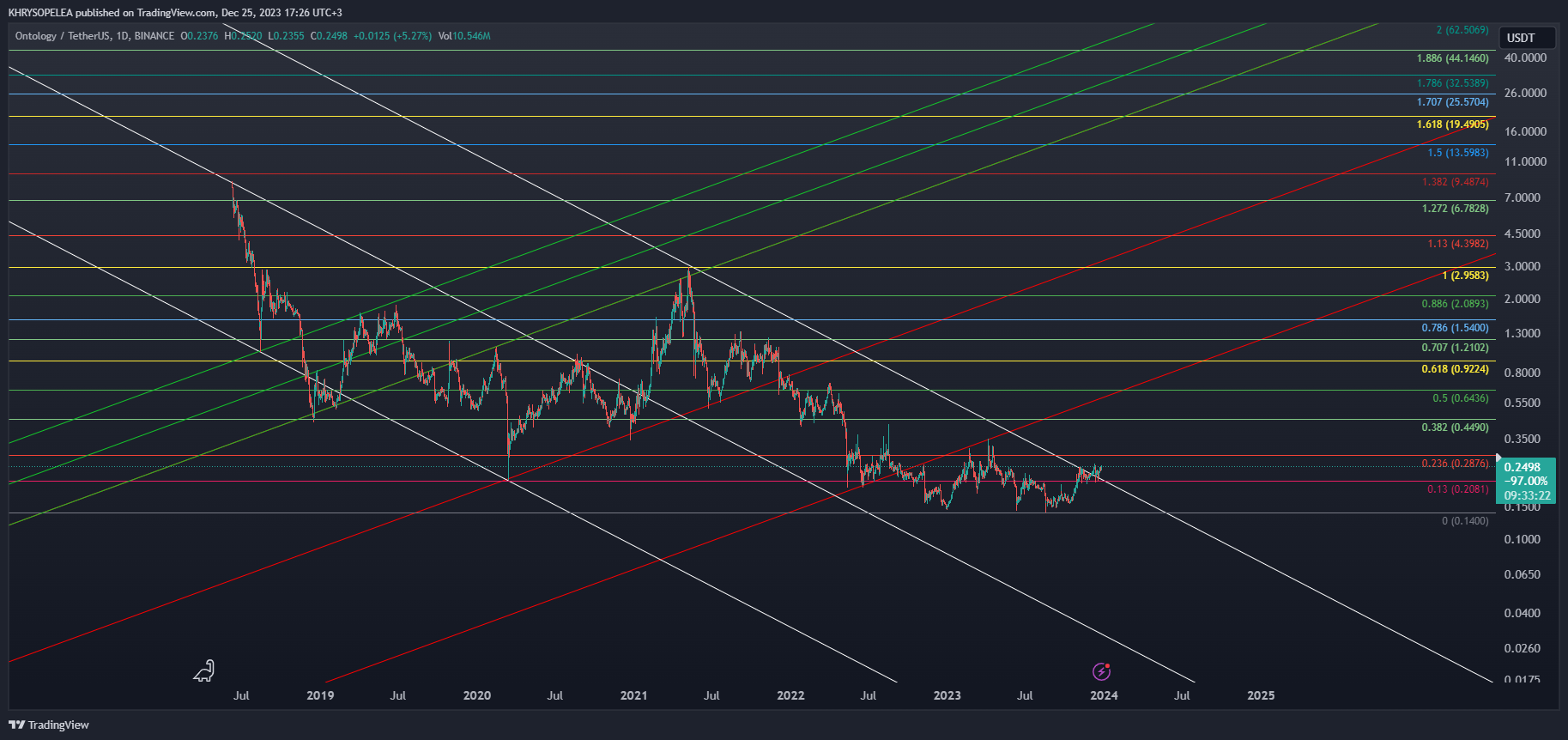The image size is (1568, 740).
Task: Click the 0.0400 price scale tick
Action: 1523,613
